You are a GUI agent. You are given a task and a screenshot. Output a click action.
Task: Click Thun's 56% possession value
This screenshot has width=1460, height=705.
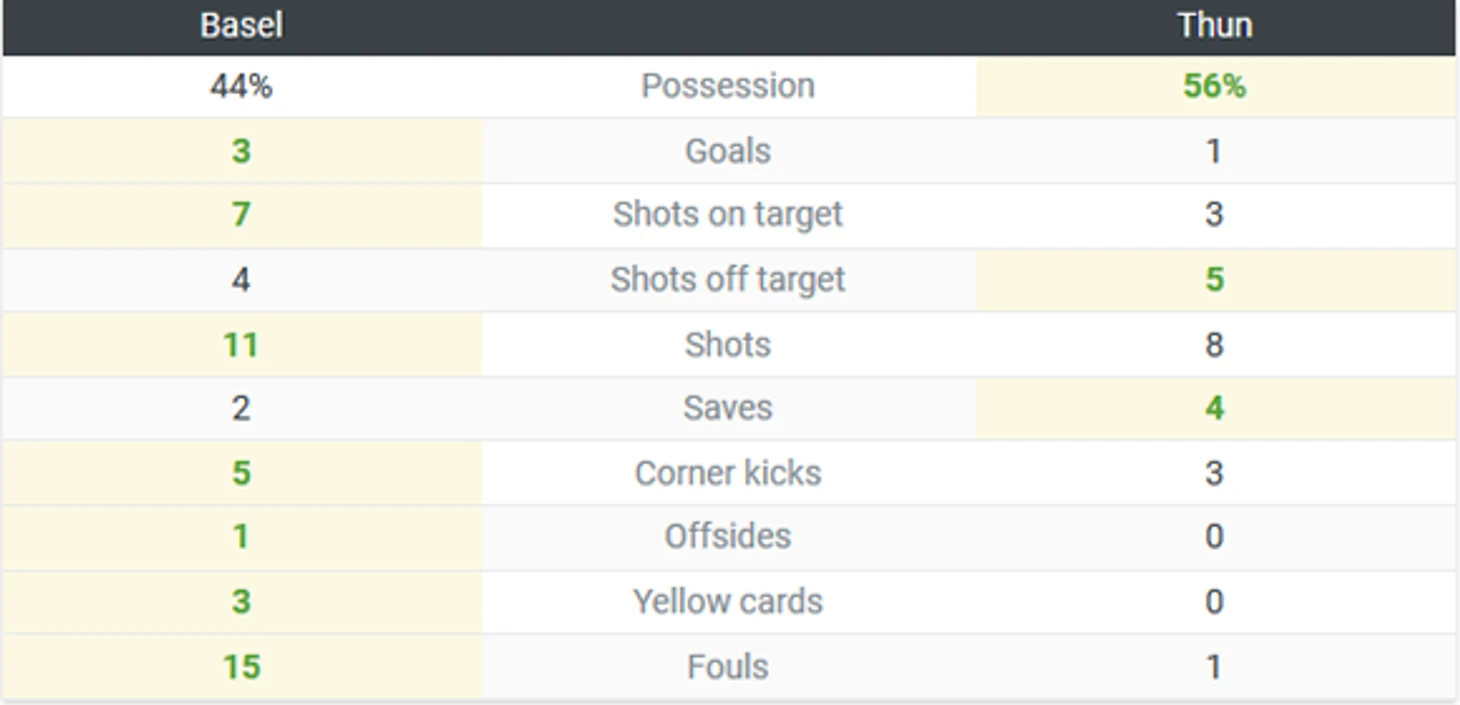coord(1214,86)
